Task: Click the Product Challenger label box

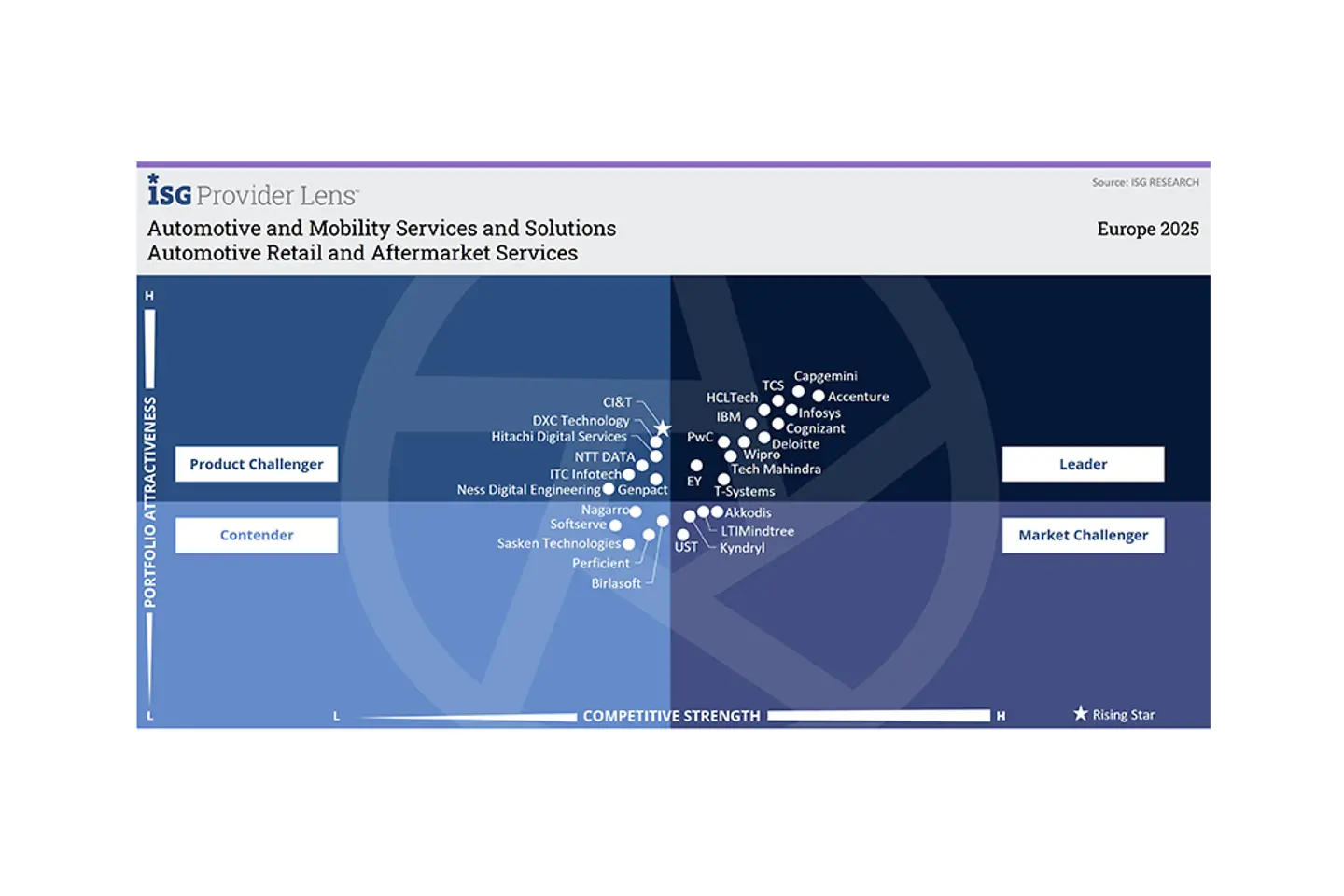Action: (256, 463)
